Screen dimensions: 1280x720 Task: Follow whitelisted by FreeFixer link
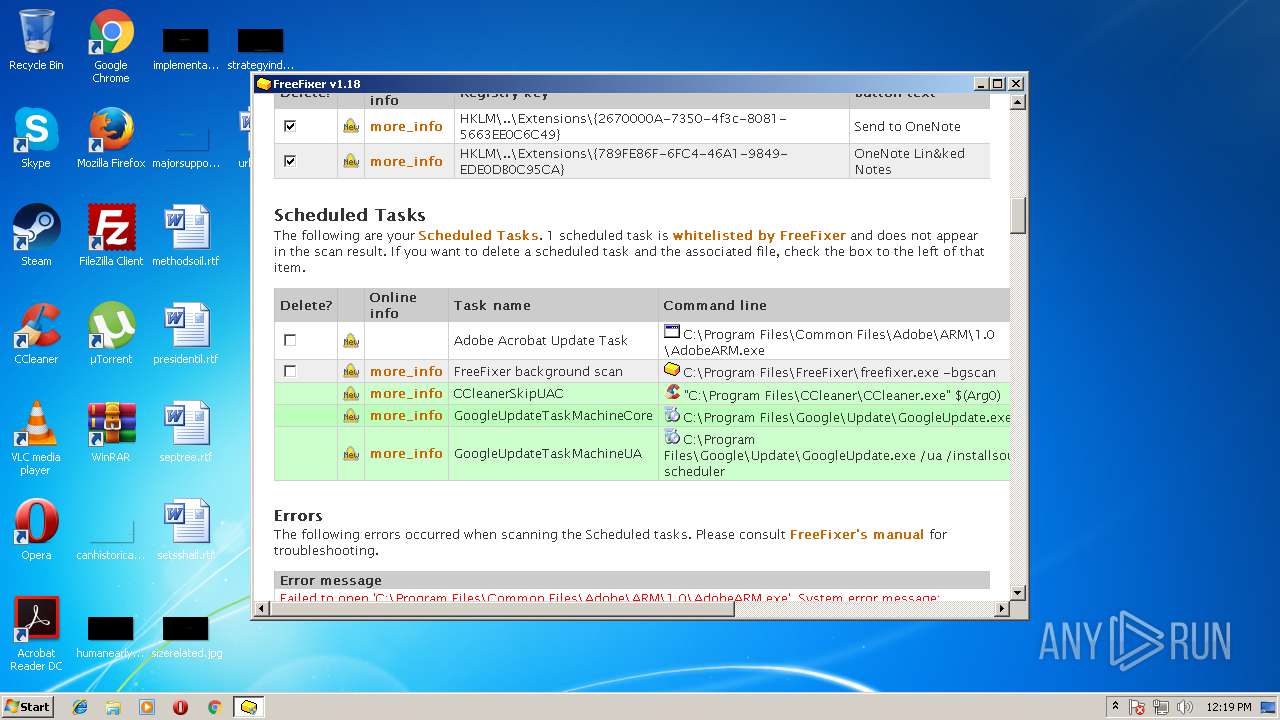tap(759, 236)
